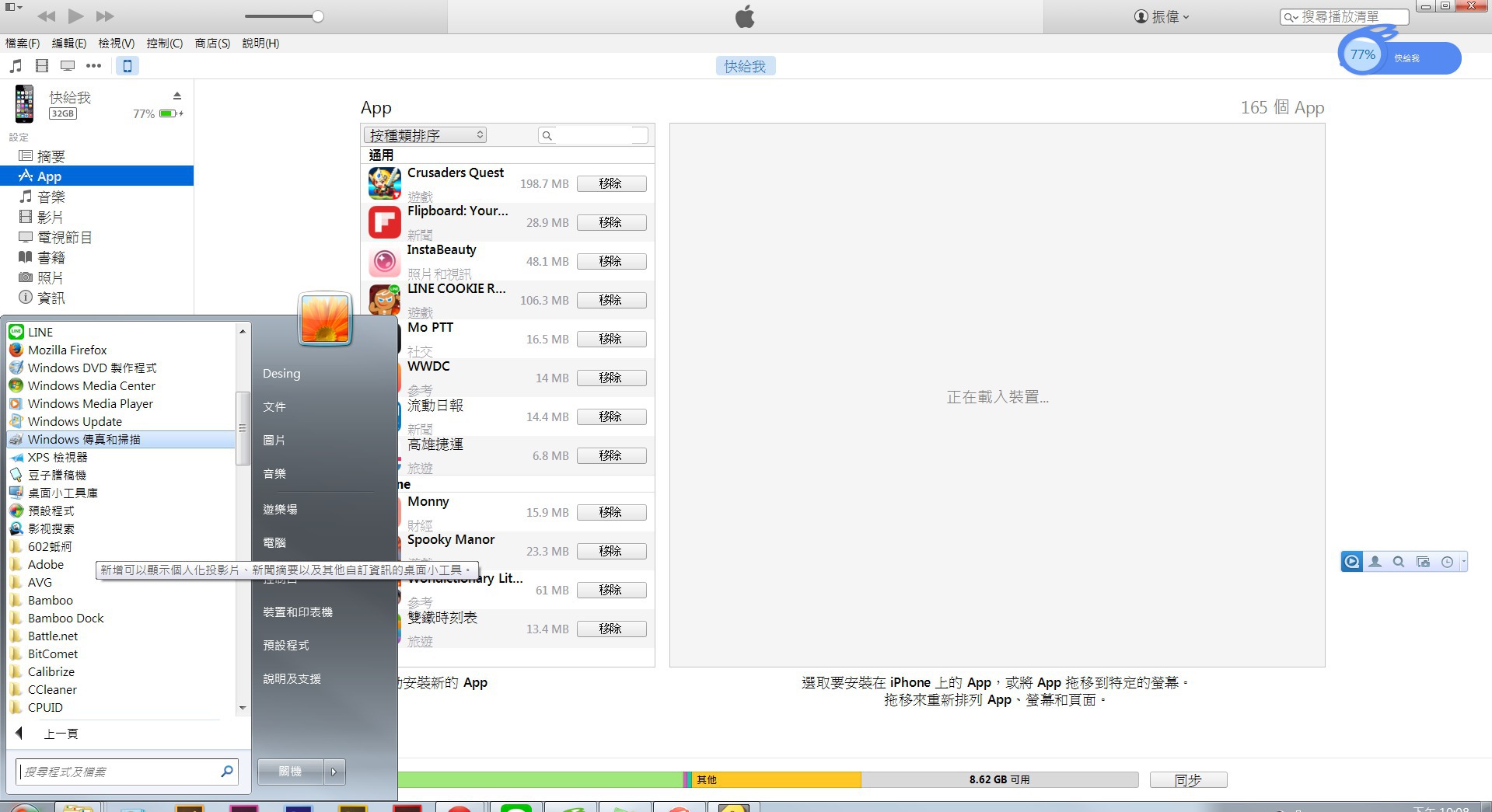Click the Crusaders Quest app icon
The width and height of the screenshot is (1492, 812).
point(385,183)
